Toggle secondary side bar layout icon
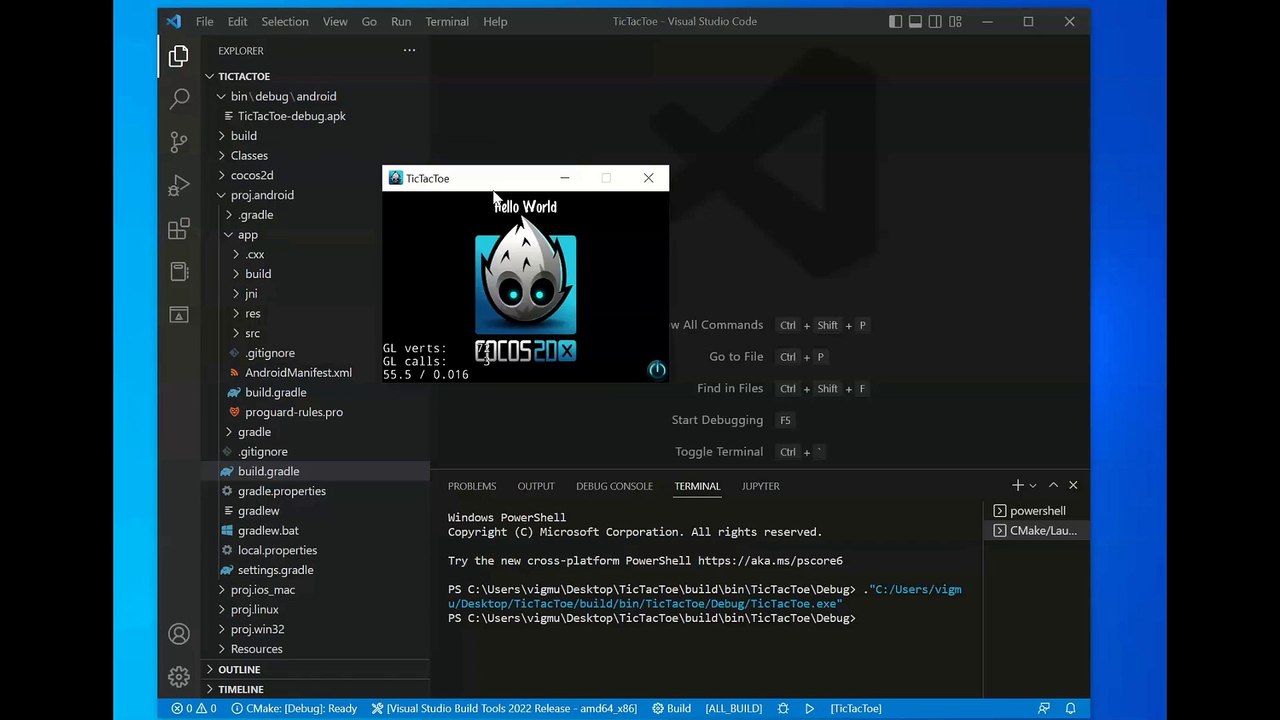The height and width of the screenshot is (720, 1280). pyautogui.click(x=935, y=21)
